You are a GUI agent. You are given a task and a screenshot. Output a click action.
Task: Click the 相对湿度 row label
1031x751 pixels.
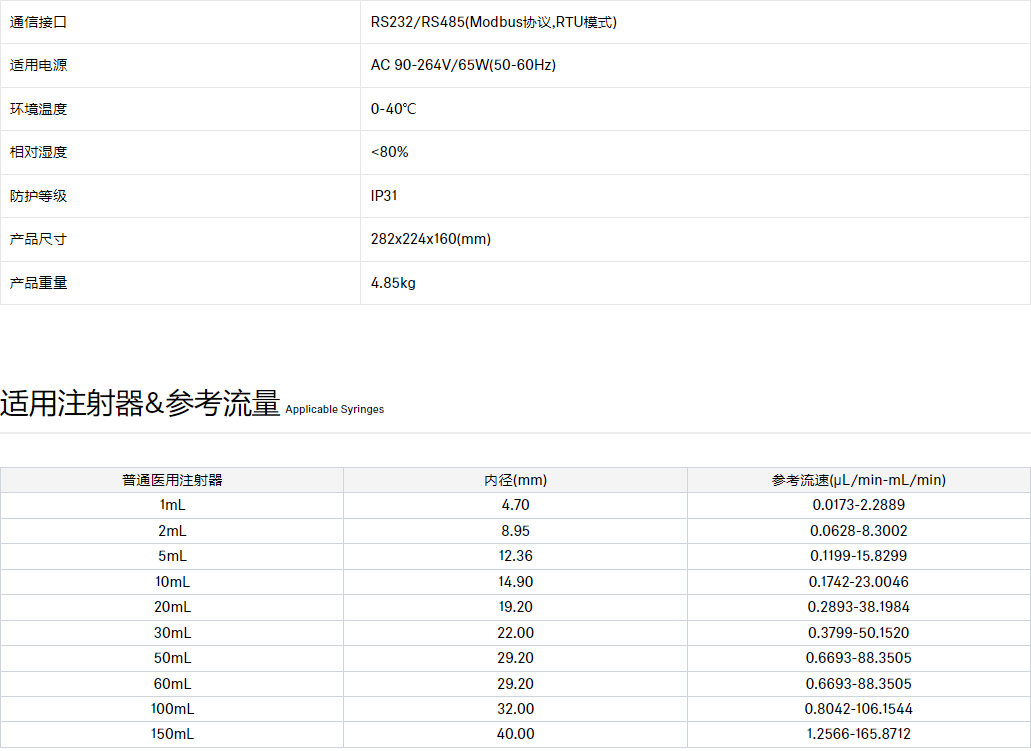(38, 152)
